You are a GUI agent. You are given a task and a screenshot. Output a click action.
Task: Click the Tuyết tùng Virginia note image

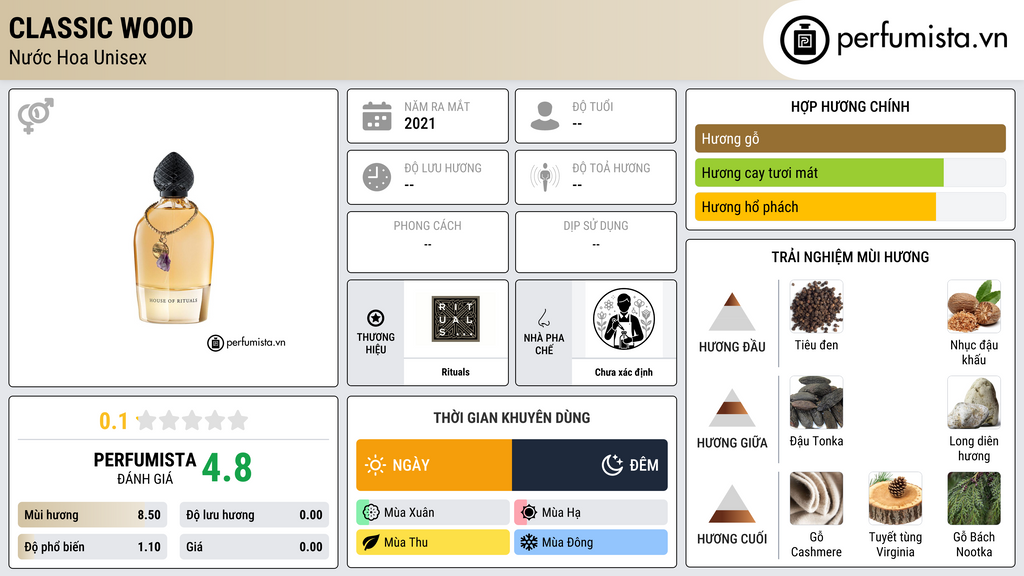(x=895, y=499)
